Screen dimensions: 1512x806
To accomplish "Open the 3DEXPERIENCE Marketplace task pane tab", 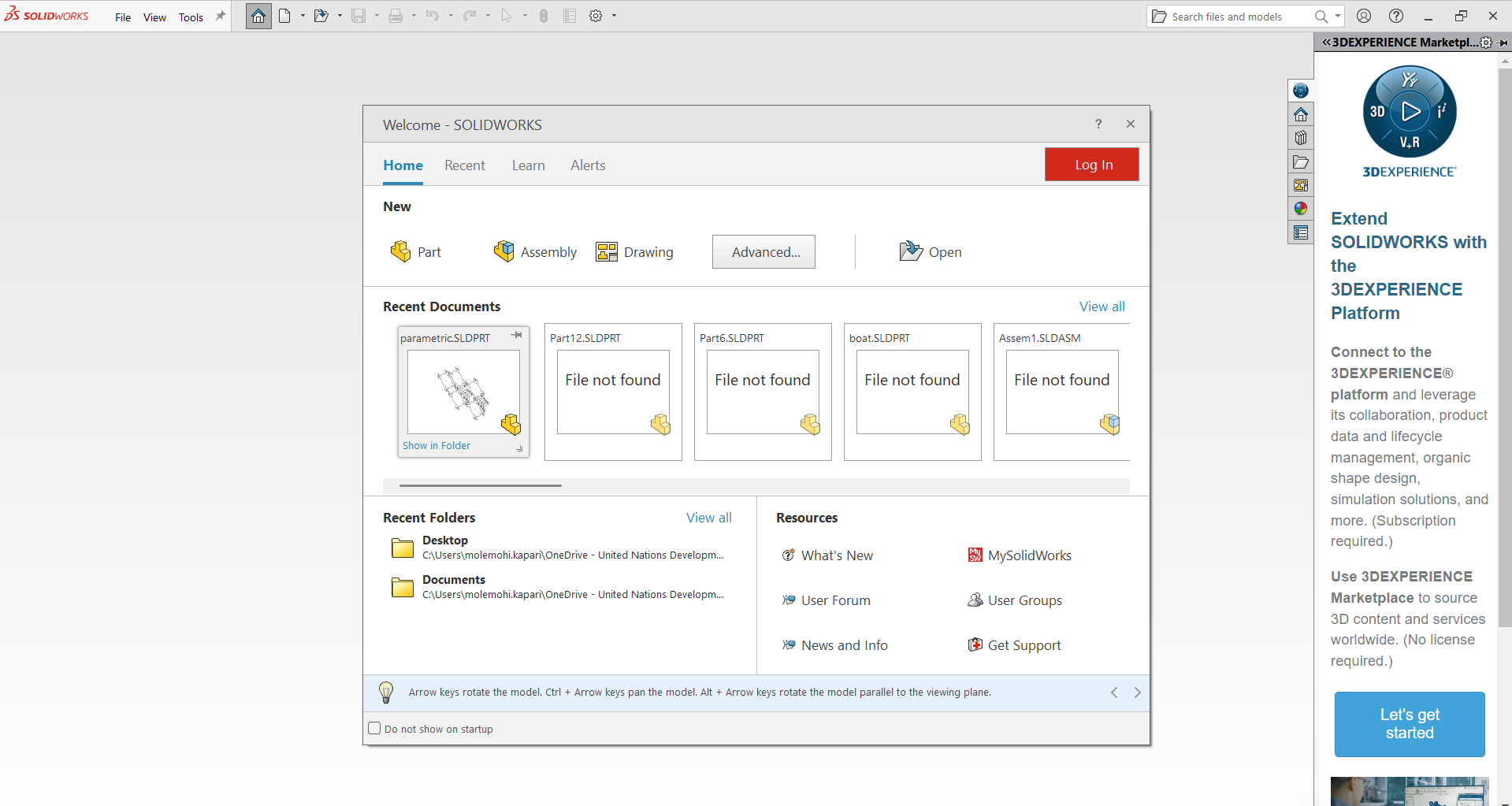I will pos(1301,91).
